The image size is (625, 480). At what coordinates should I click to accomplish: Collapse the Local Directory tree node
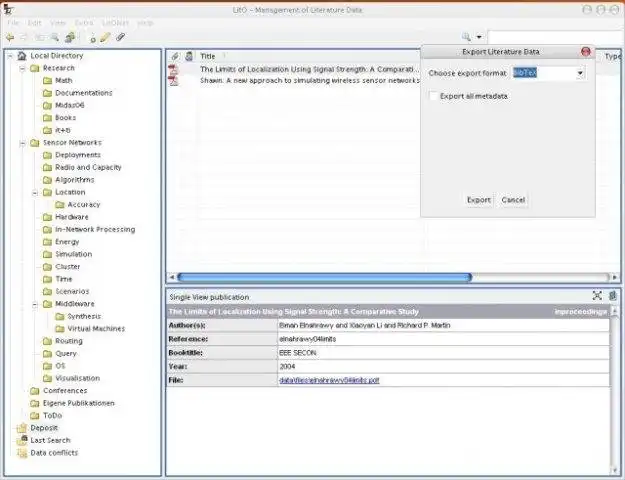(10, 56)
